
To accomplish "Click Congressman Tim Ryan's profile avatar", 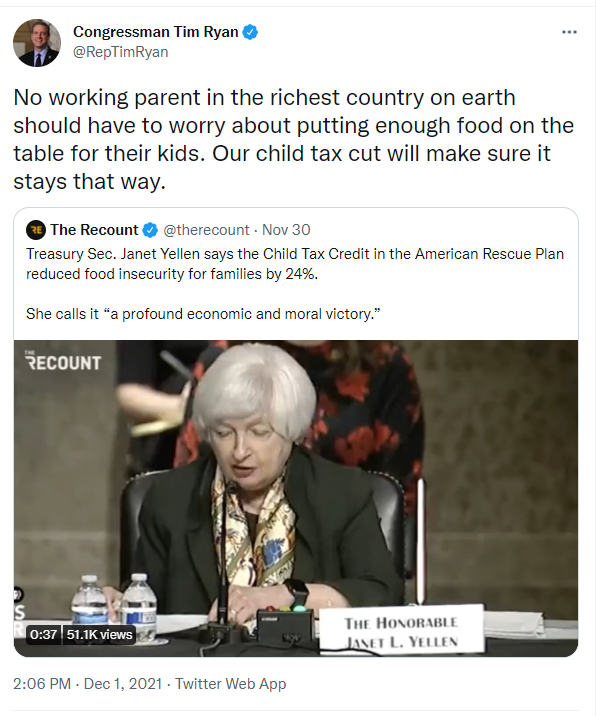I will point(37,43).
